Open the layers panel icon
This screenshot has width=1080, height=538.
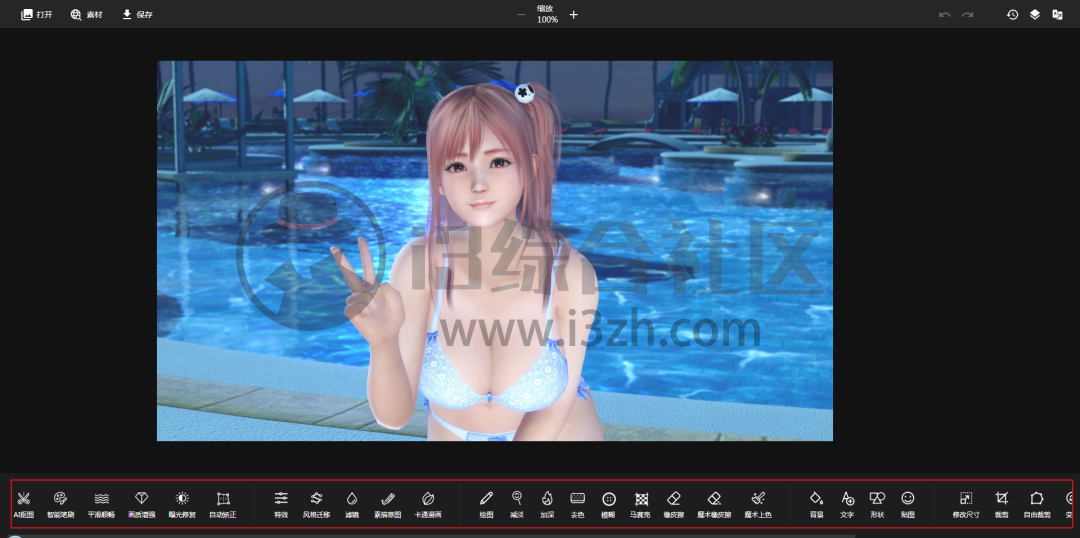[x=1035, y=14]
